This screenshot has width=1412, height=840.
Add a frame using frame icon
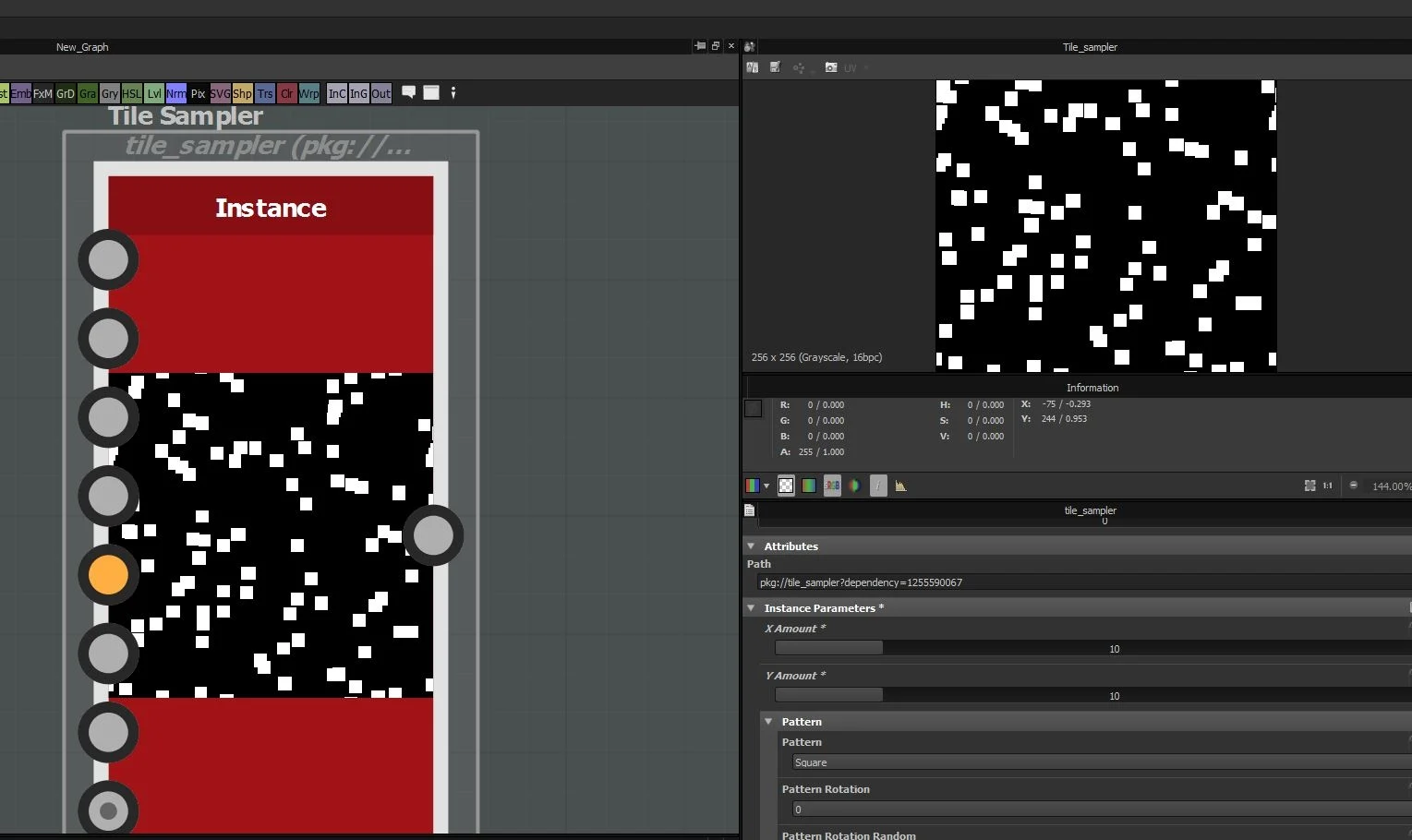(431, 92)
